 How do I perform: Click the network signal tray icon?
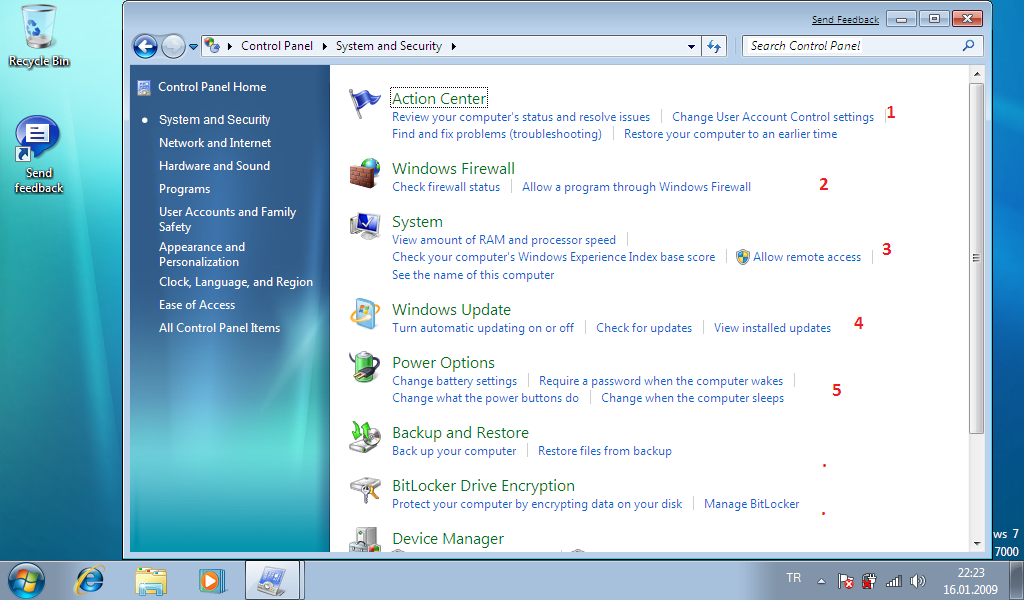pos(893,580)
